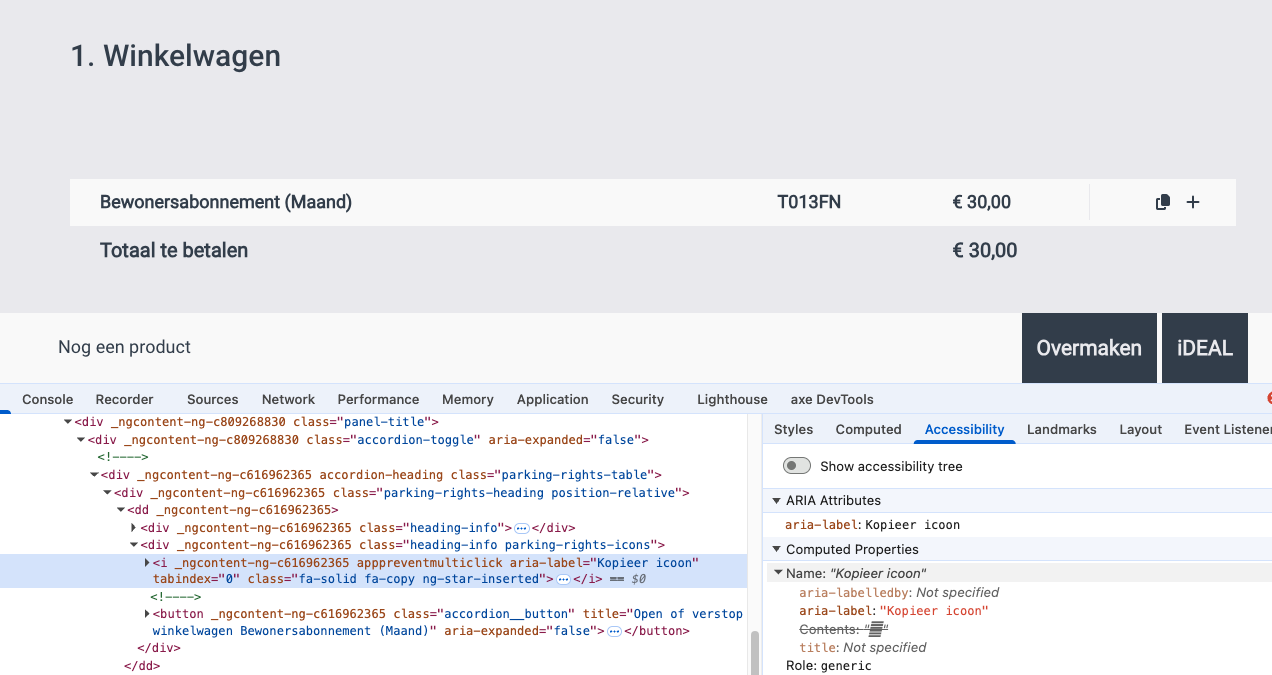This screenshot has width=1272, height=675.
Task: Click ellipsis in the heading-info div
Action: [x=521, y=528]
